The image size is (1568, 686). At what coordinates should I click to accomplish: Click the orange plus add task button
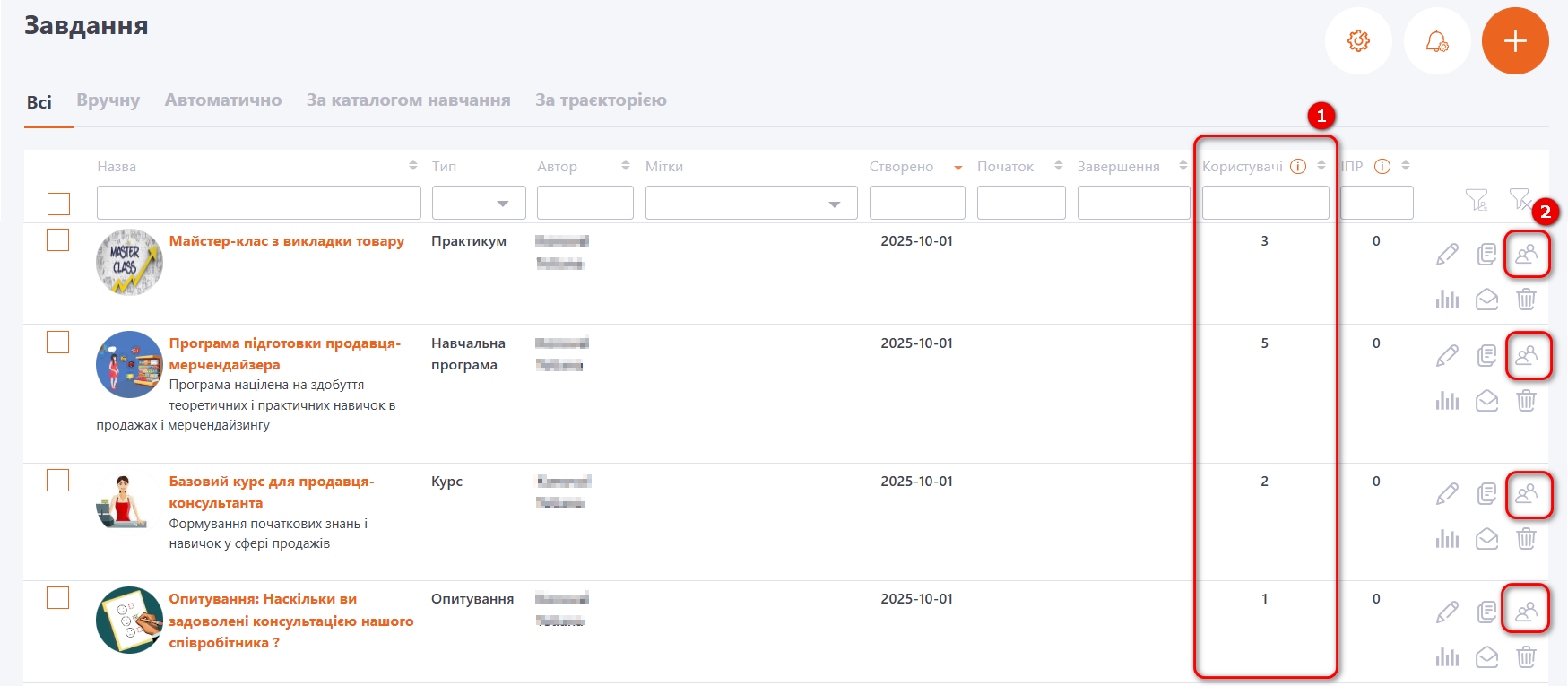tap(1514, 41)
